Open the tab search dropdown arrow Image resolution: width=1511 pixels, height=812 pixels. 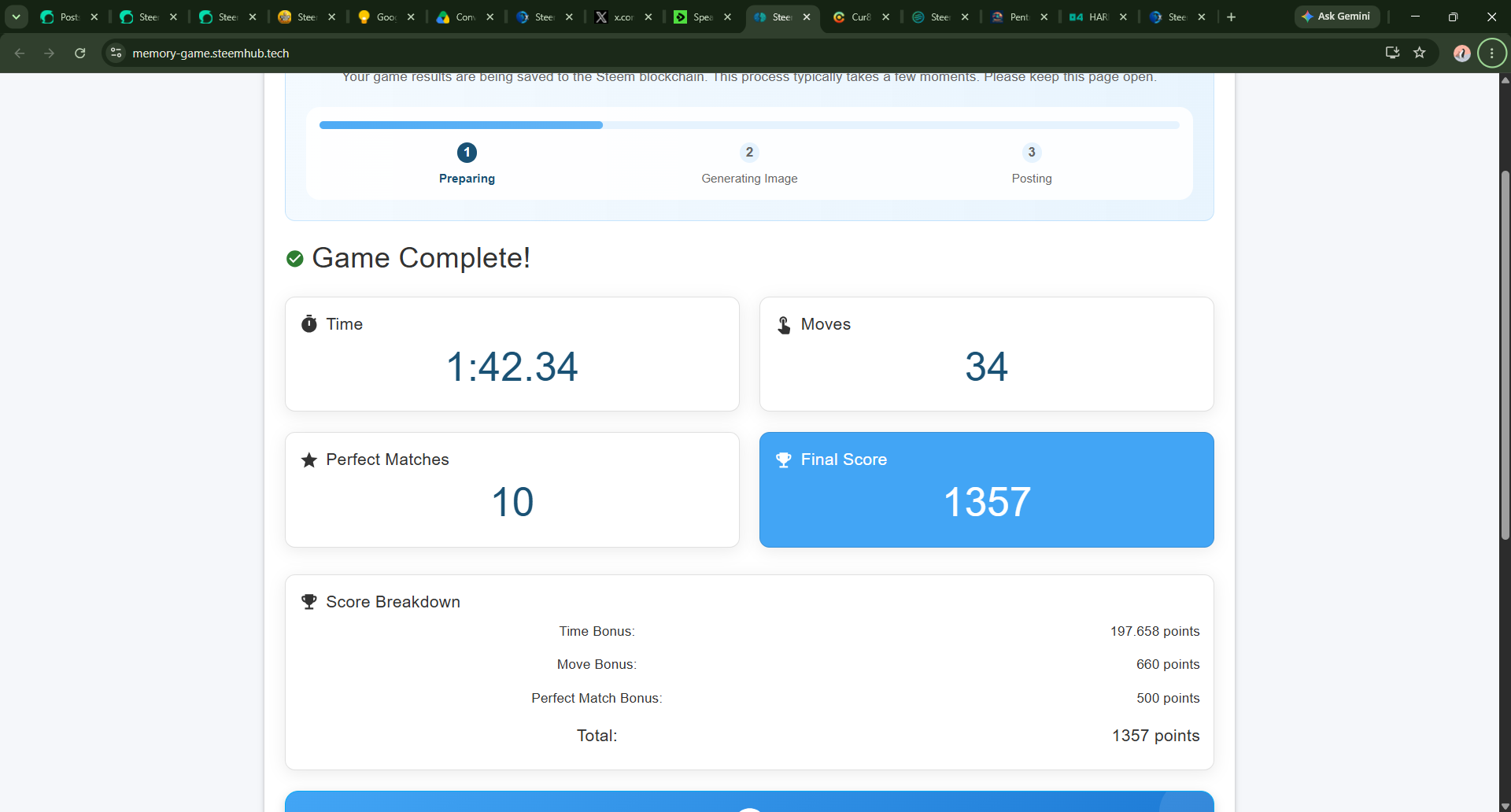click(x=16, y=17)
